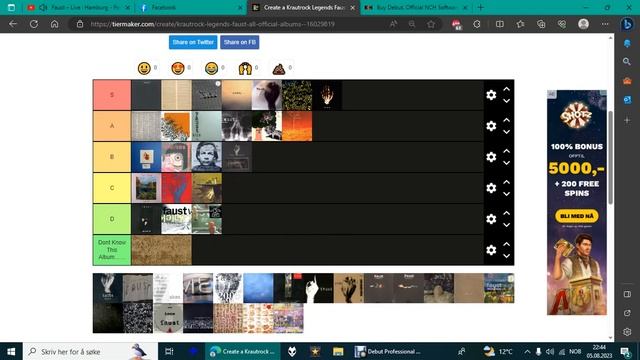640x360 pixels.
Task: Open volume control in system tray
Action: [550, 351]
